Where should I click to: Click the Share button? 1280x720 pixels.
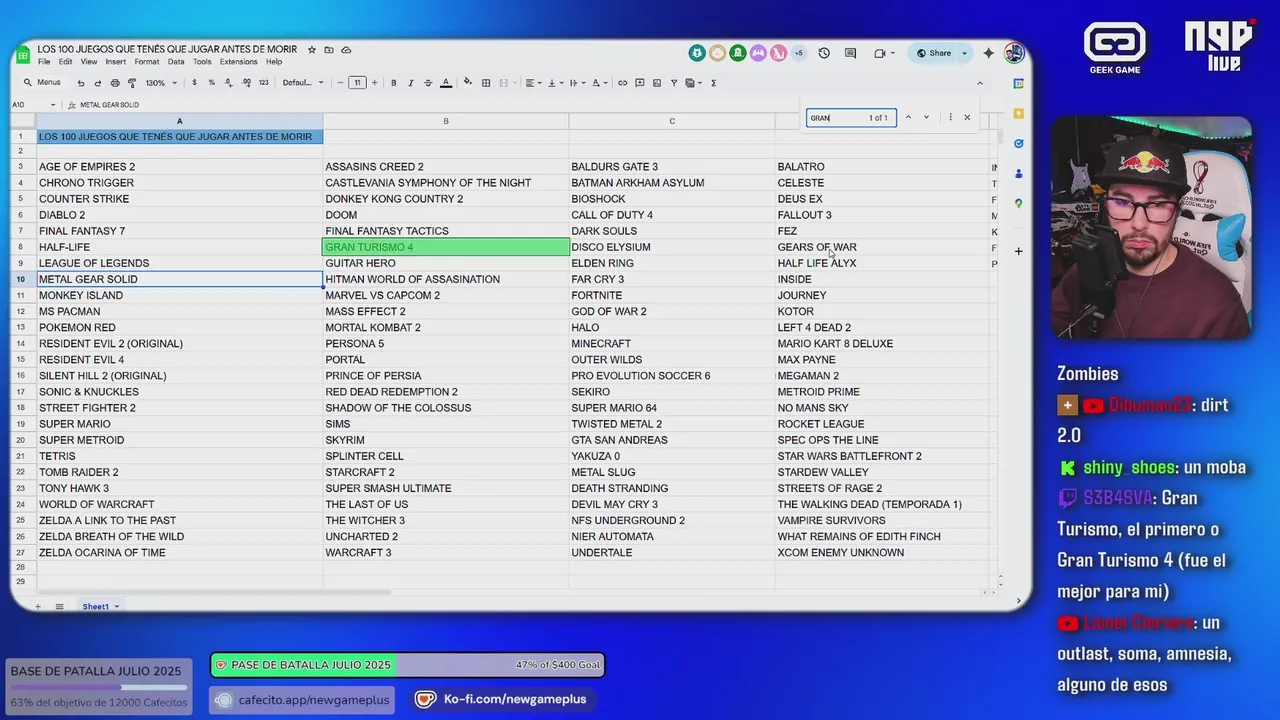[933, 53]
